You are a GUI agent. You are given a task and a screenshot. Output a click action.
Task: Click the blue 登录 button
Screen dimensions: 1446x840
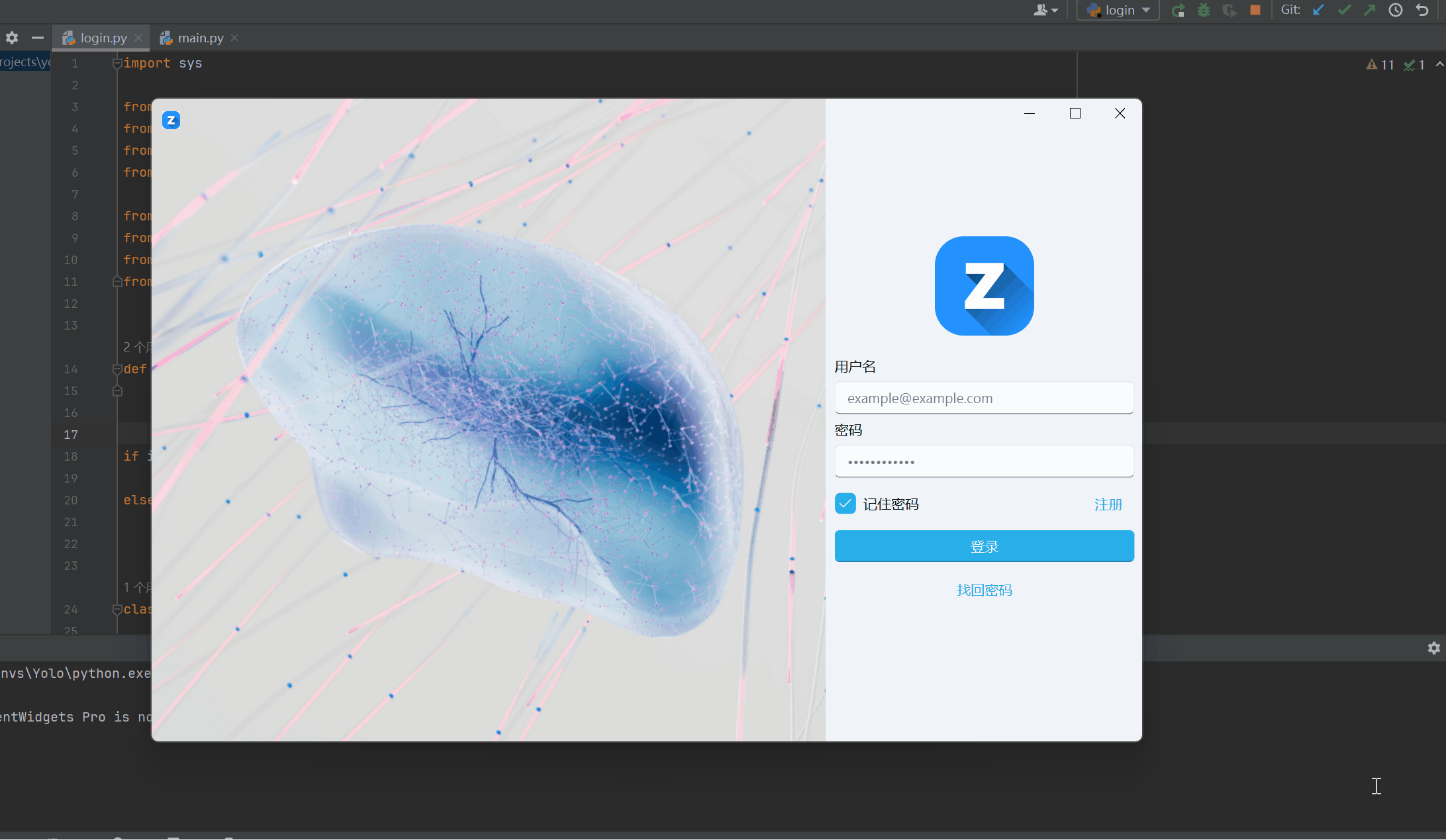[x=984, y=546]
